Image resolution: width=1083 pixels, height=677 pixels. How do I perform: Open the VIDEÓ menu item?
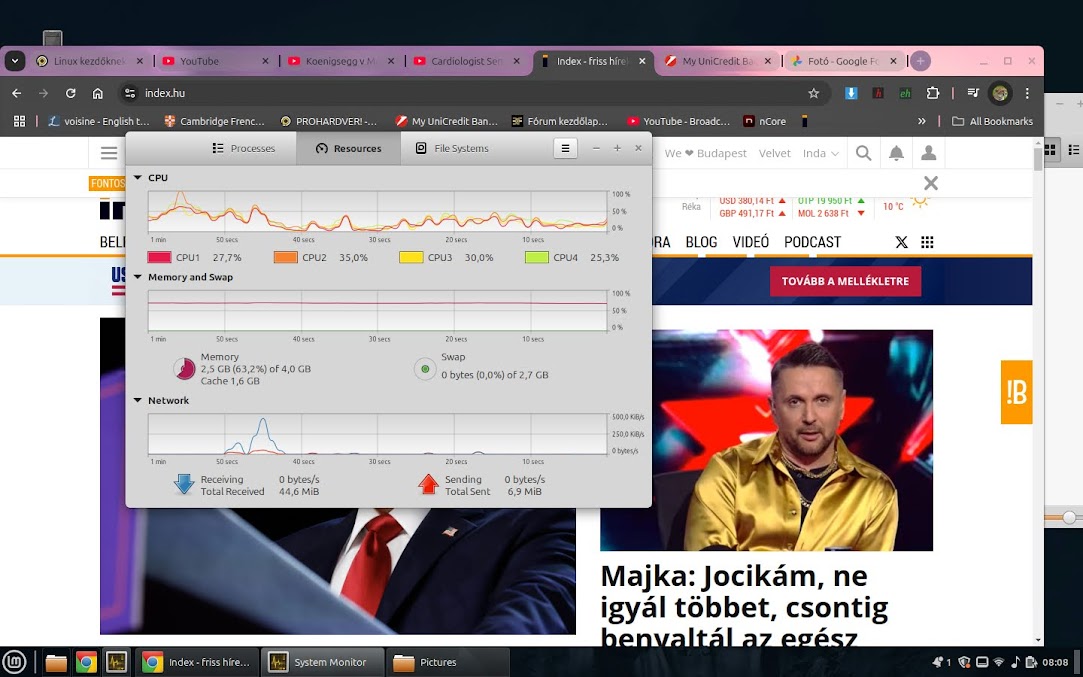pos(751,242)
